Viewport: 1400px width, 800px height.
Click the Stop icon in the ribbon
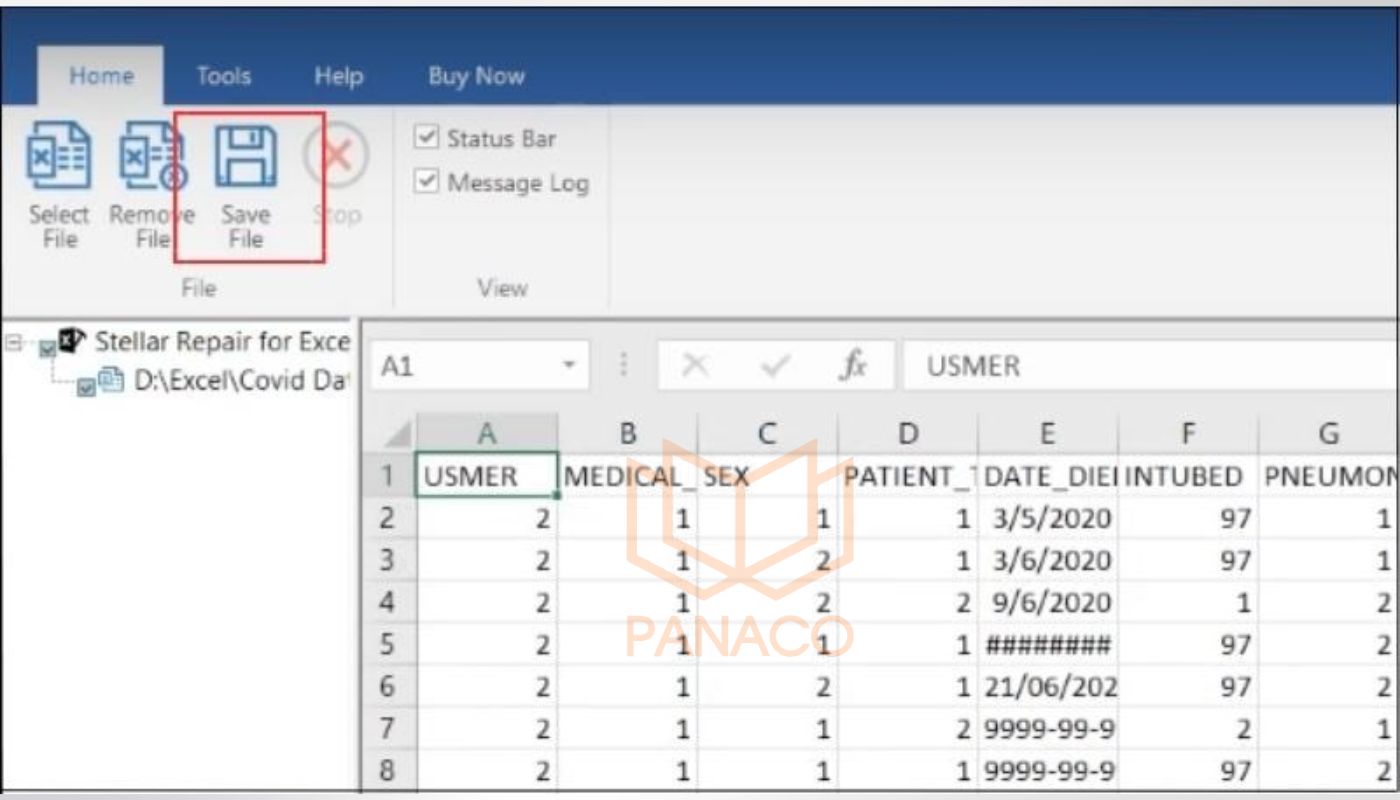pos(336,157)
